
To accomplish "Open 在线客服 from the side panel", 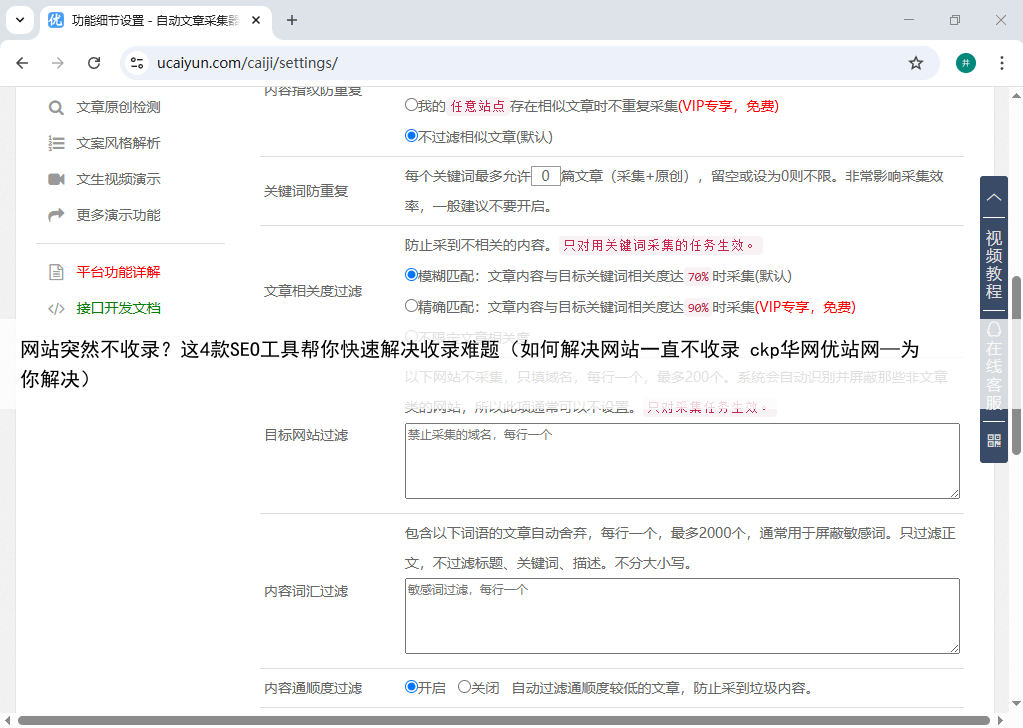I will tap(993, 370).
